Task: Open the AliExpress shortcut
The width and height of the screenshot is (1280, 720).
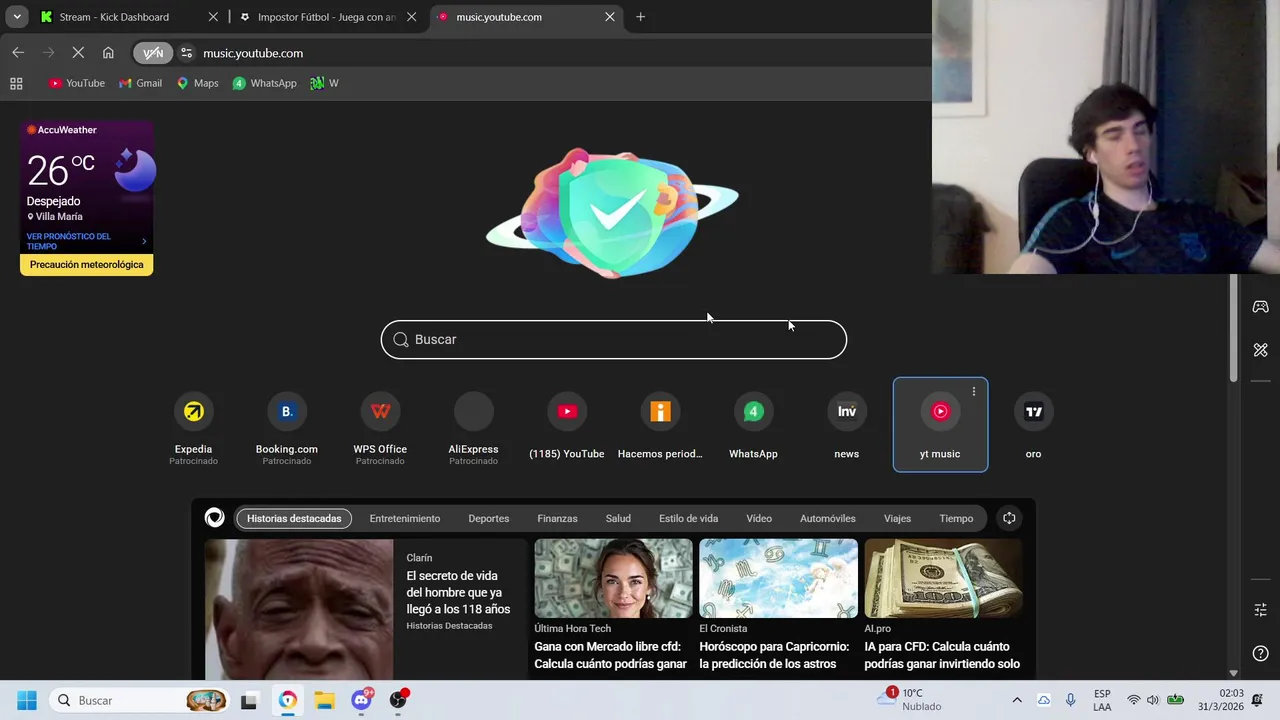Action: pyautogui.click(x=473, y=424)
